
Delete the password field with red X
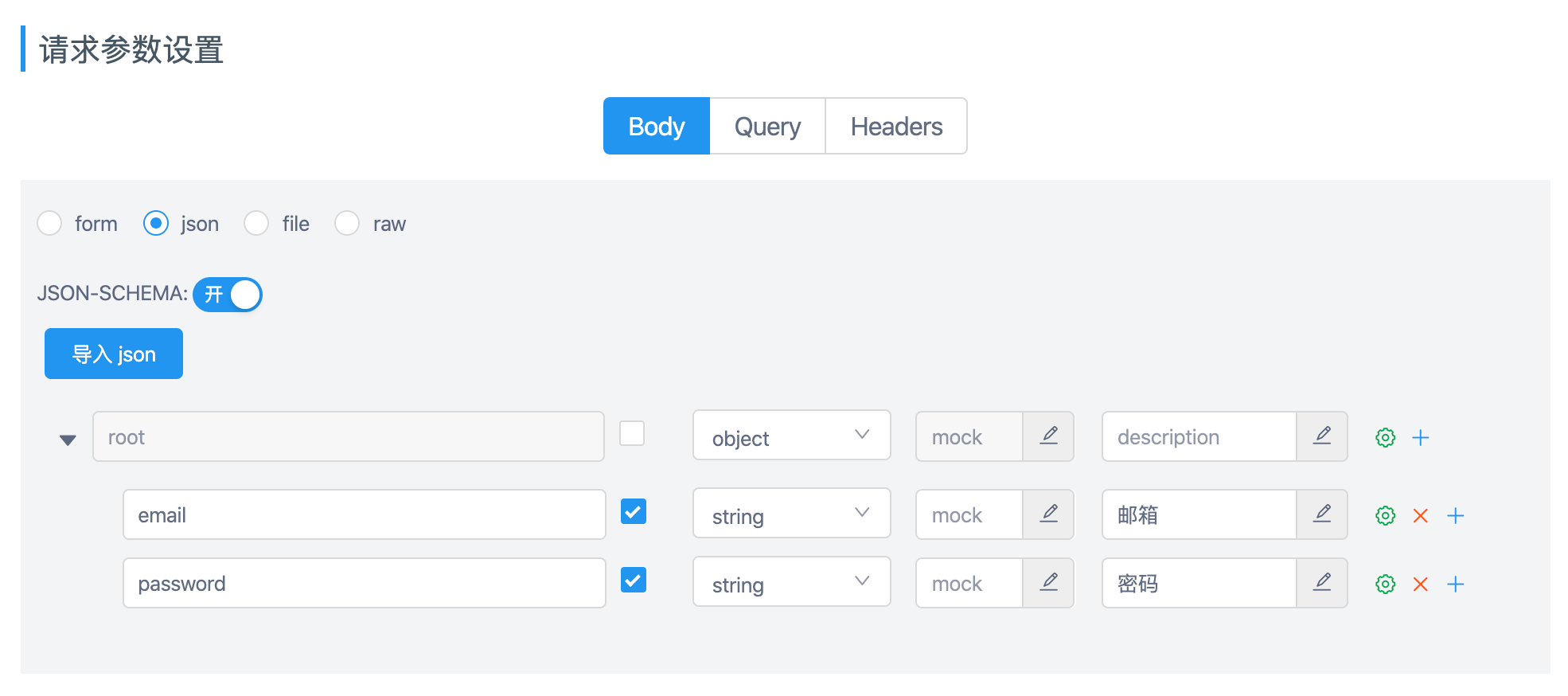[x=1420, y=584]
